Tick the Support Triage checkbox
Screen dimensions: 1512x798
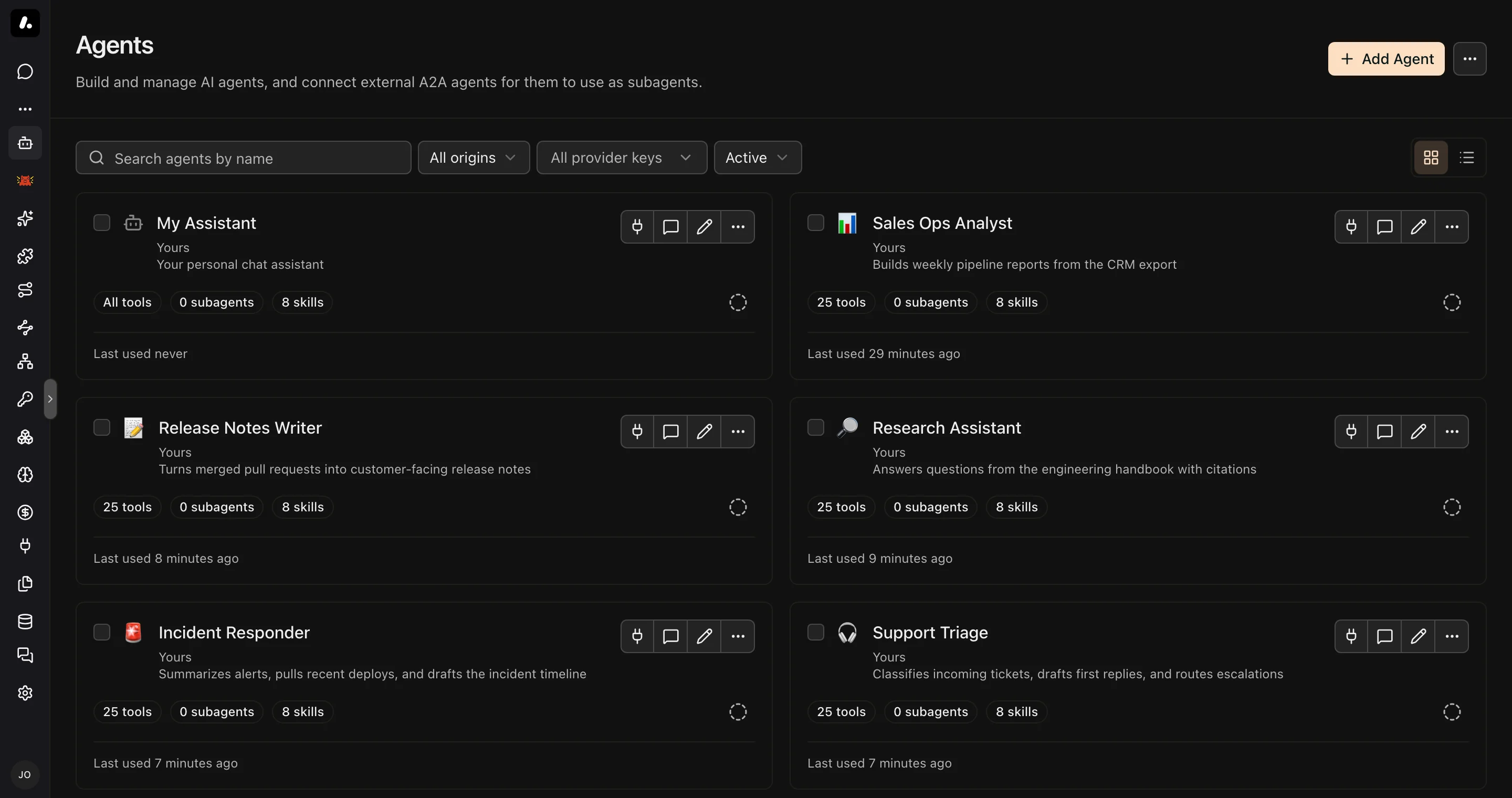click(x=816, y=632)
